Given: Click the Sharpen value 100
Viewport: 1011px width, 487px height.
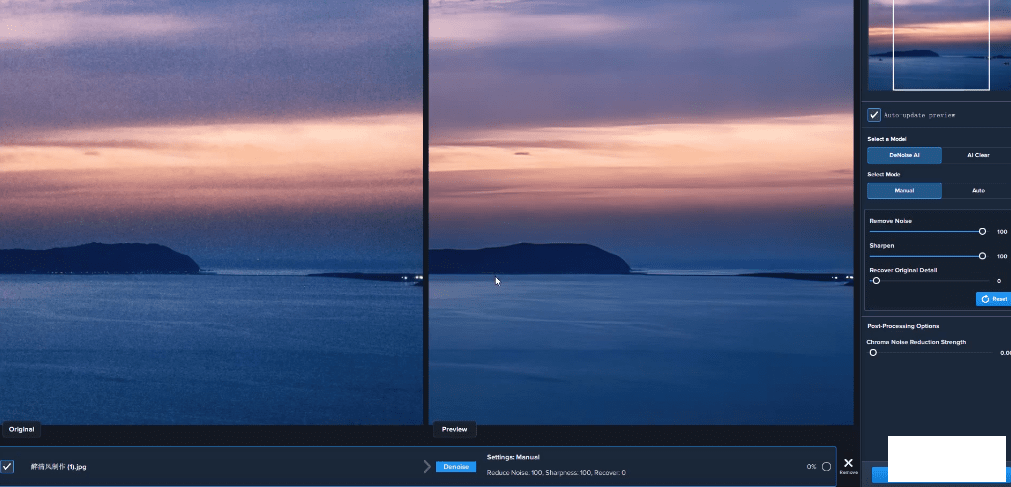Looking at the screenshot, I should [1002, 257].
